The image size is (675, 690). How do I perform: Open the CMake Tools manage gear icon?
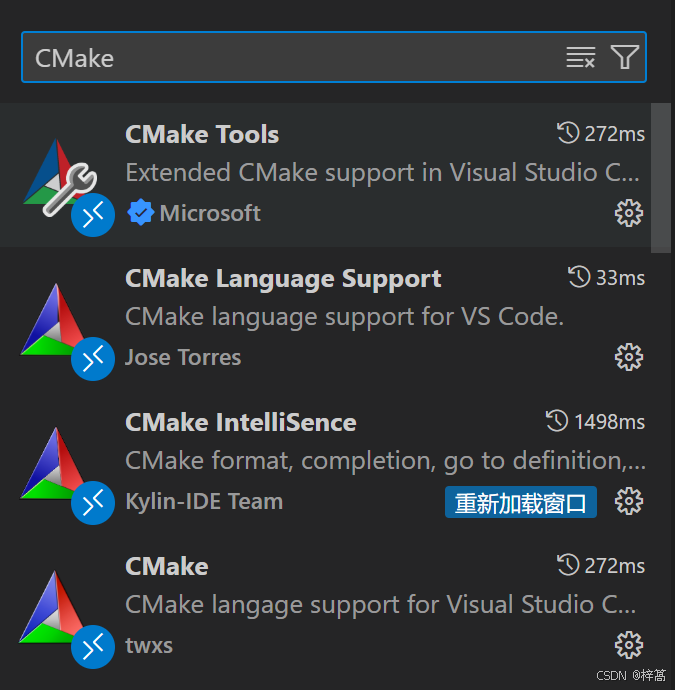coord(628,213)
